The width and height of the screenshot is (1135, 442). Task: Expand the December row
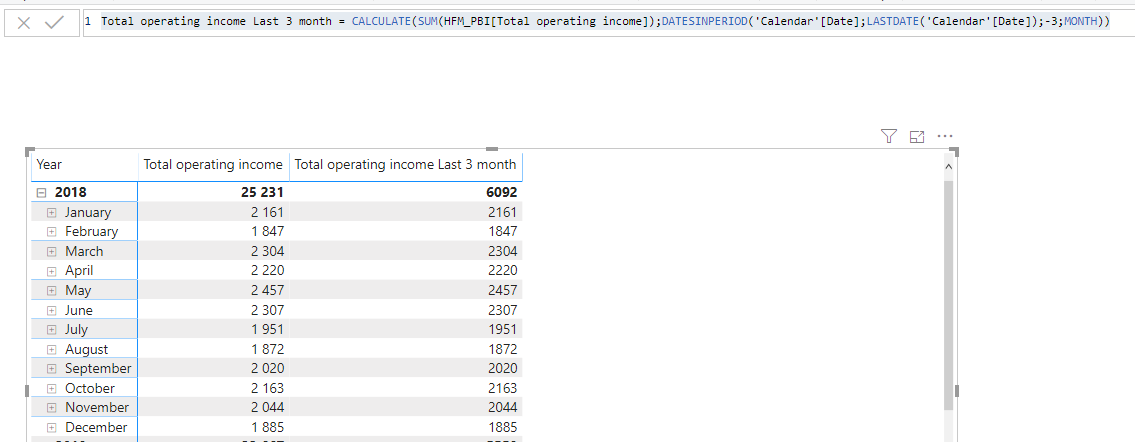click(51, 428)
